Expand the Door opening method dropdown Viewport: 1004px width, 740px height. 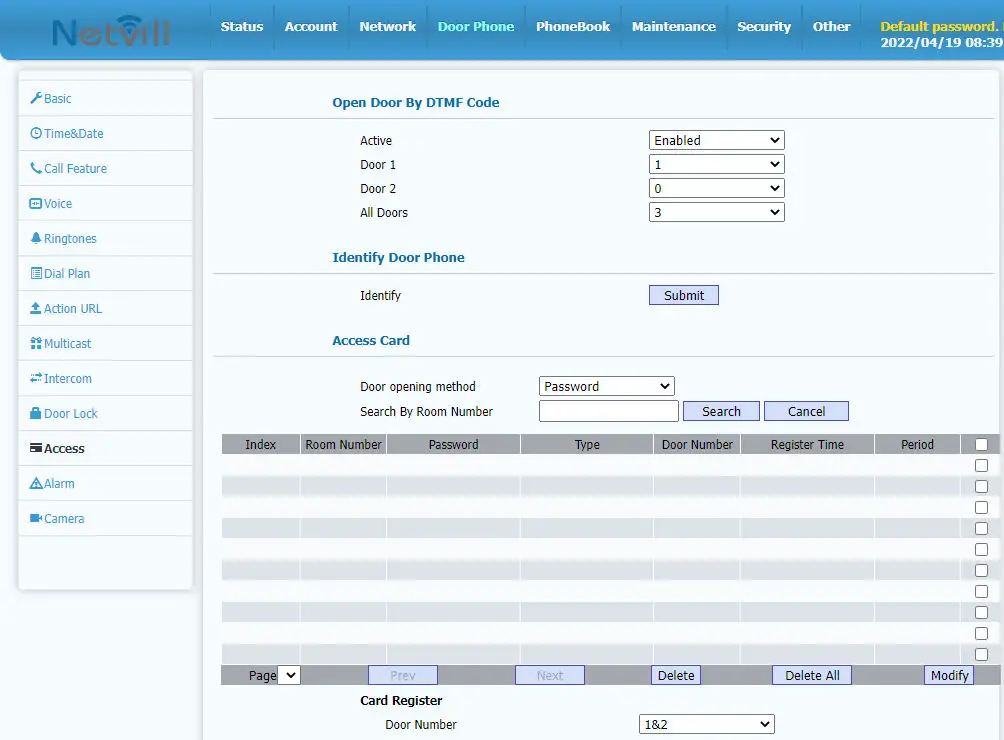click(607, 387)
